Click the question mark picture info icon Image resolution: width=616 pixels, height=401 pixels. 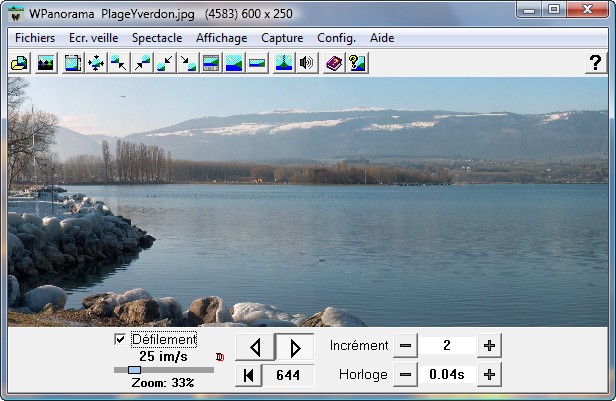click(x=357, y=63)
